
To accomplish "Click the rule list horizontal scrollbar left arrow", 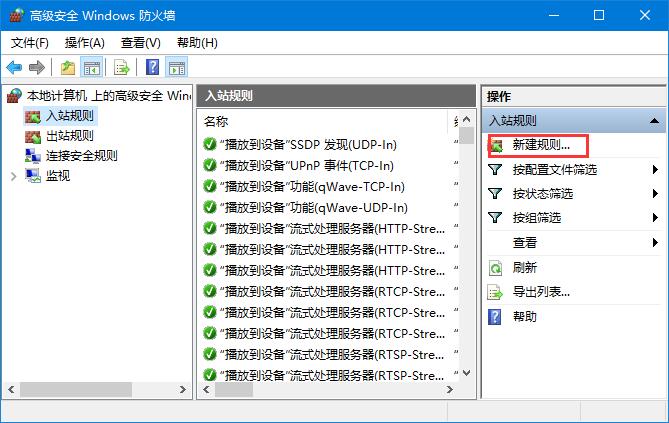I will (x=207, y=389).
